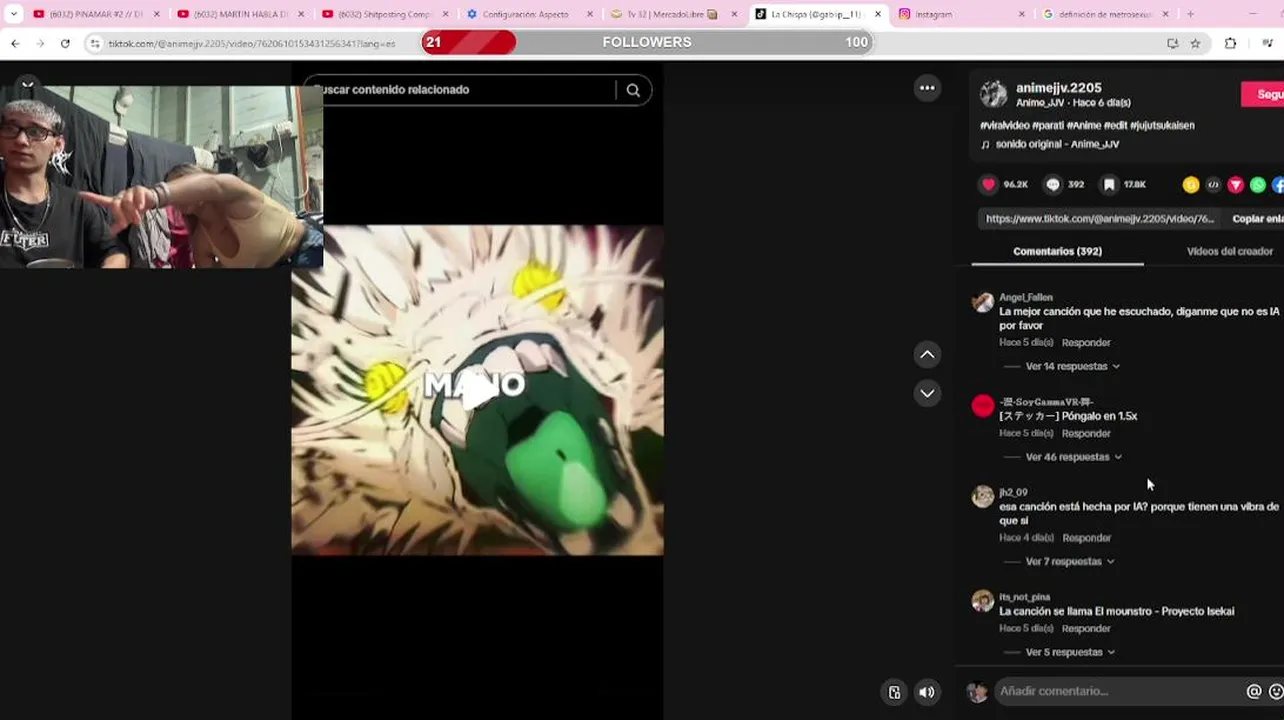This screenshot has height=720, width=1284.
Task: Switch to the Shitposting Comp YouTube tab
Action: pyautogui.click(x=383, y=14)
